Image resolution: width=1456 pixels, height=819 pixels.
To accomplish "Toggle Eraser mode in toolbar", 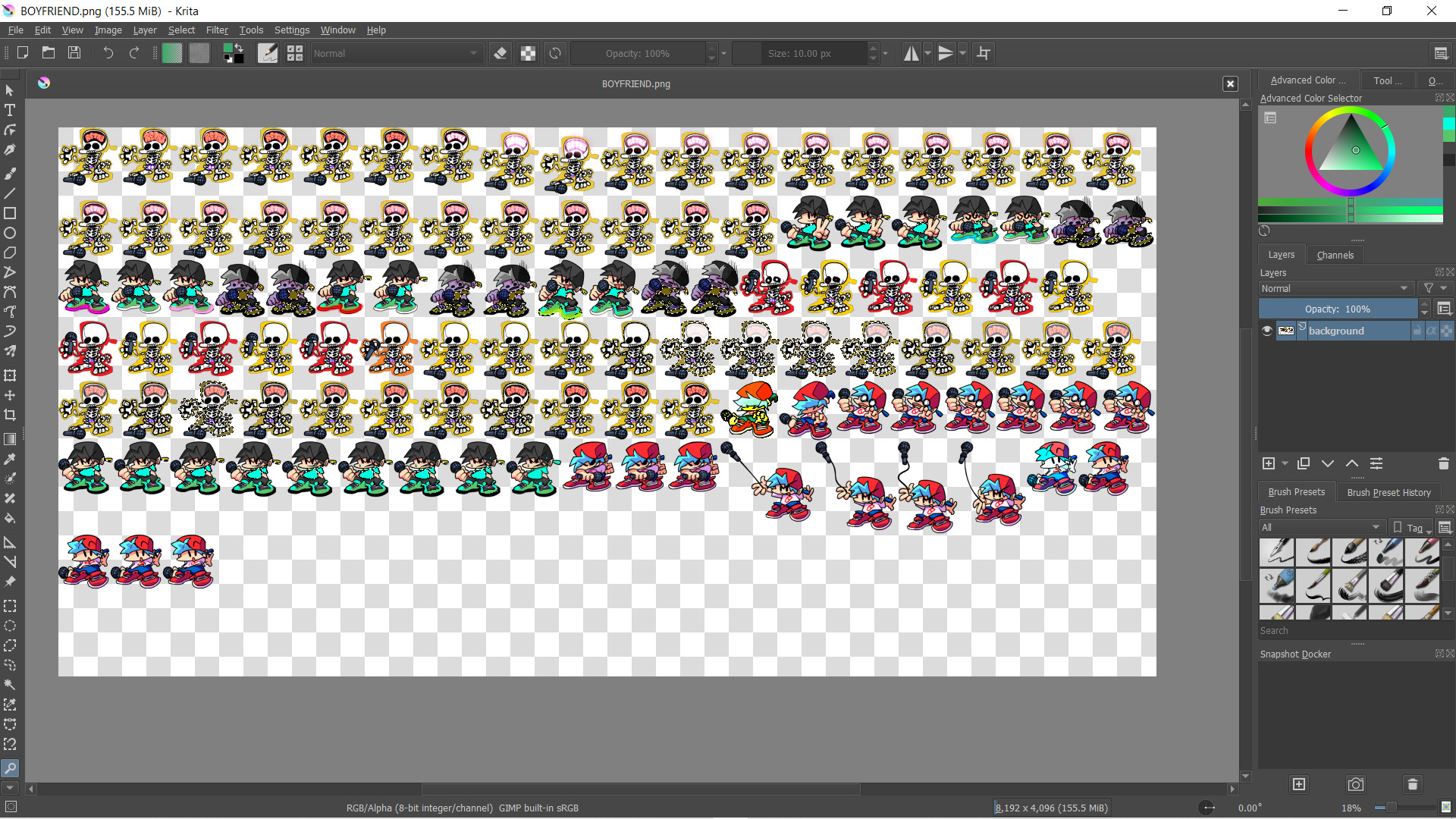I will 500,53.
